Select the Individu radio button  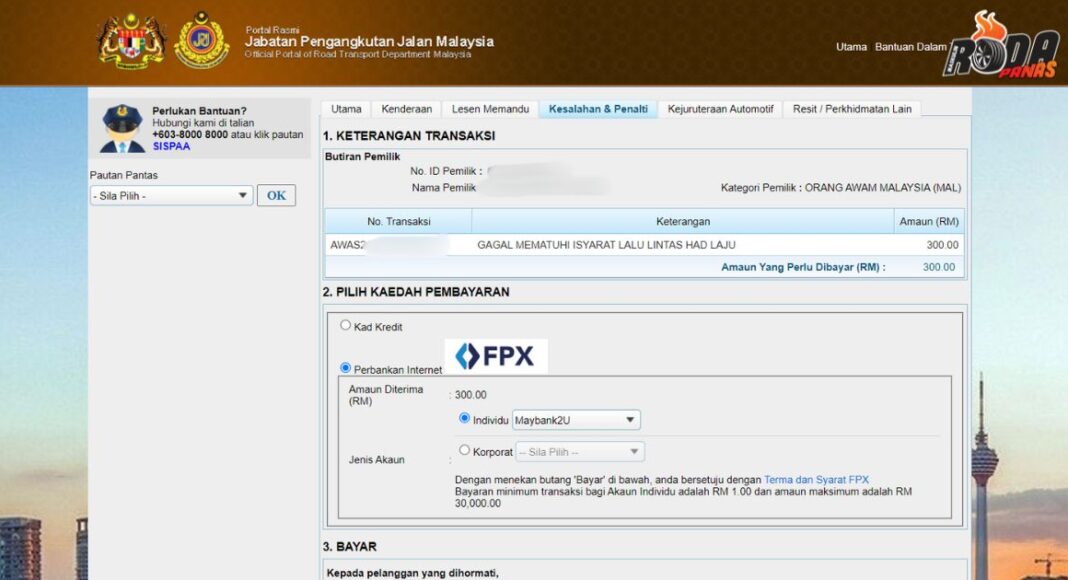point(463,420)
